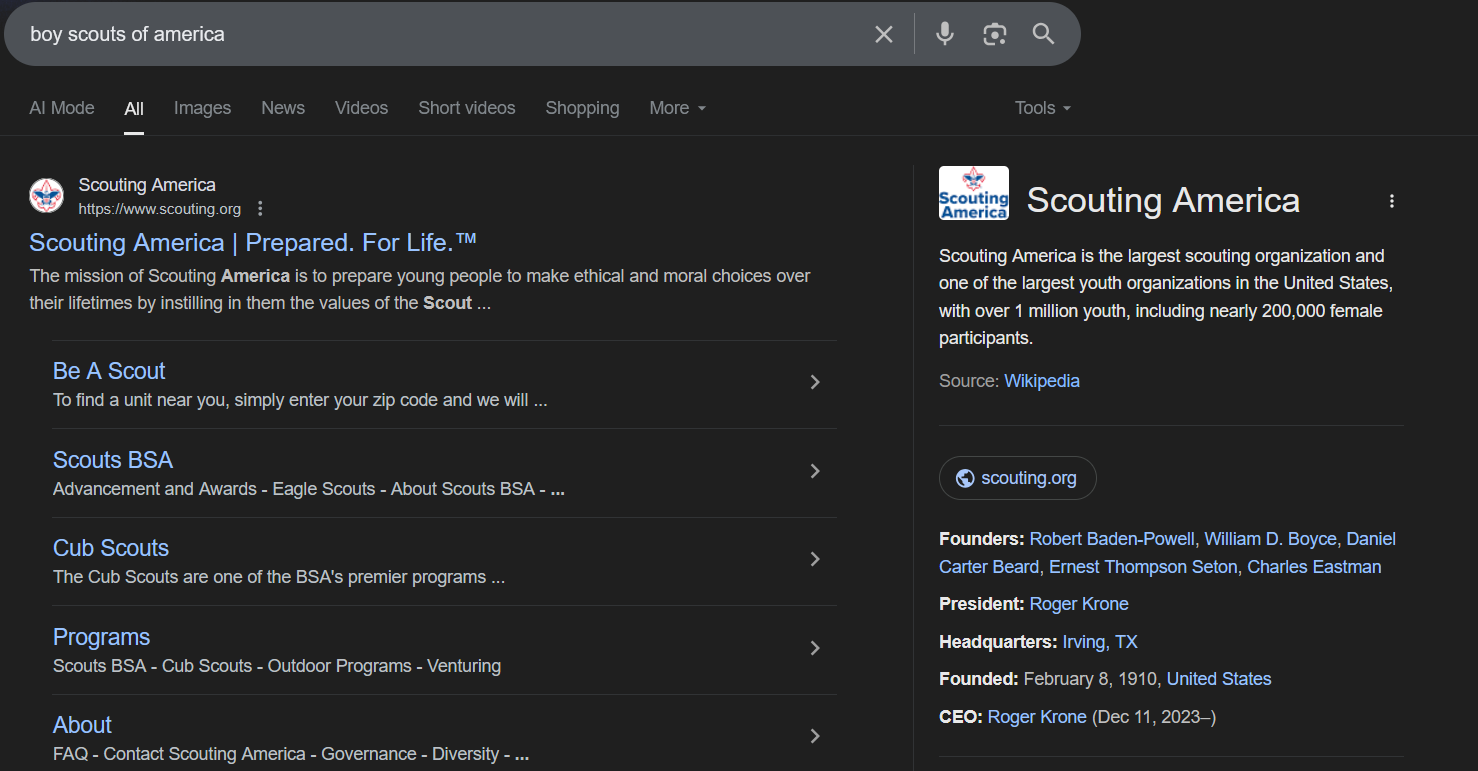Click the scouting.org website chip
This screenshot has height=771, width=1478.
[x=1017, y=478]
